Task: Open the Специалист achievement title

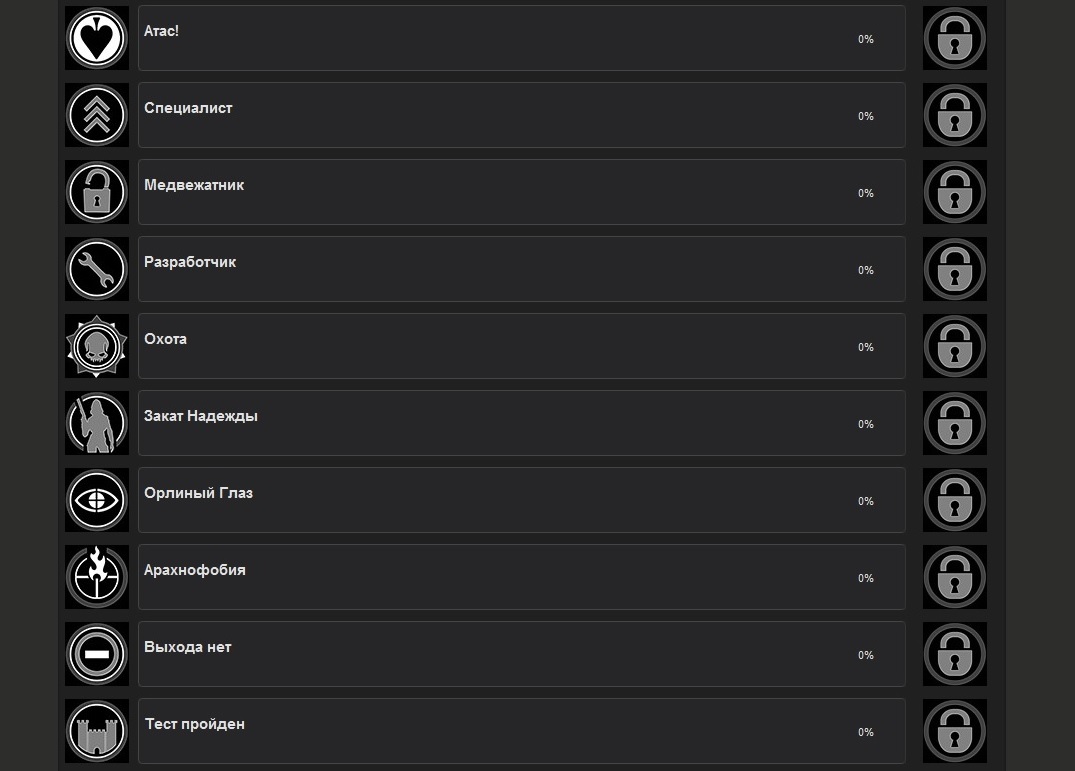Action: [x=188, y=108]
